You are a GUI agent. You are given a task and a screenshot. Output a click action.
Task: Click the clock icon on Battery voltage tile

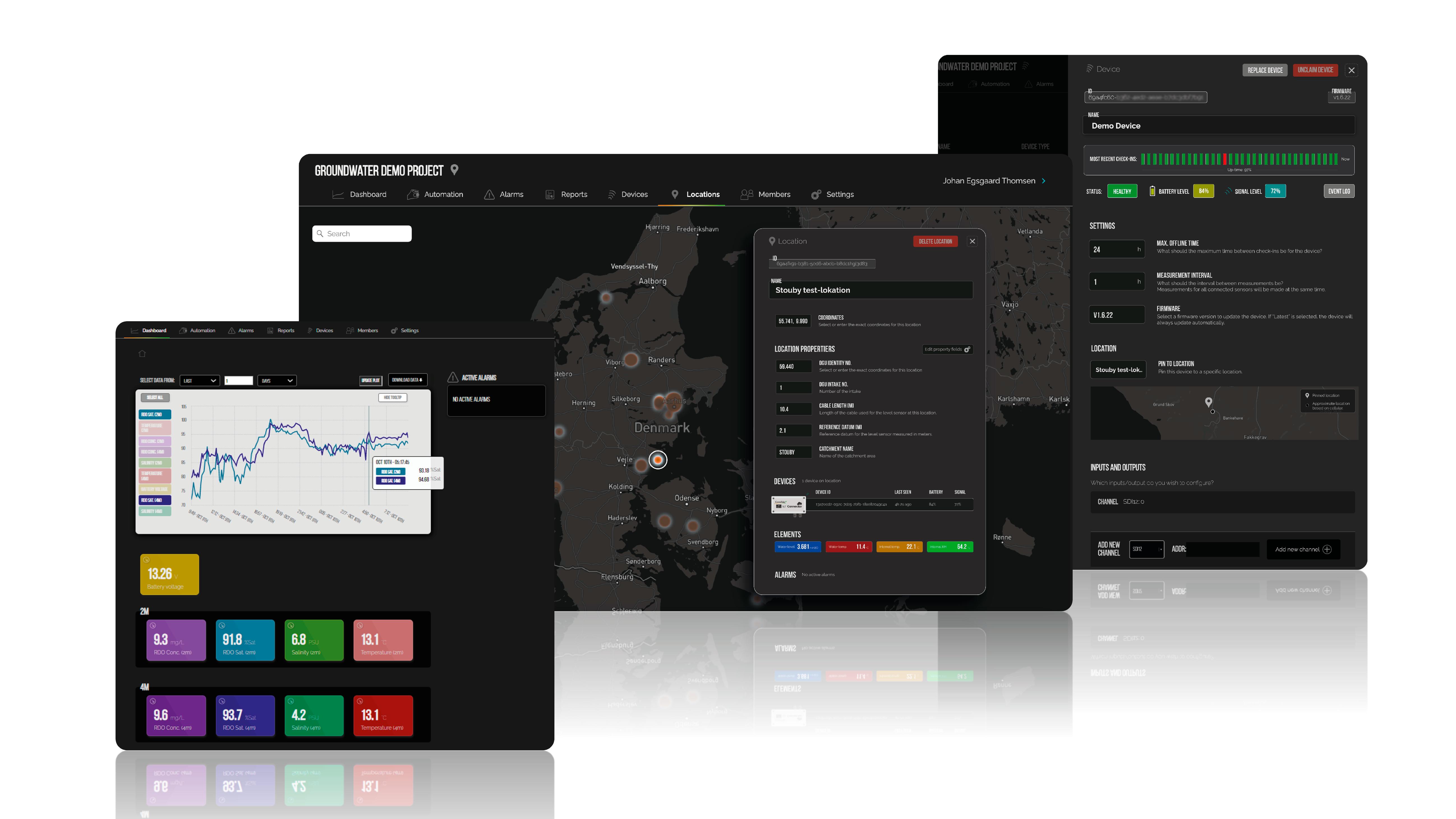(x=146, y=560)
